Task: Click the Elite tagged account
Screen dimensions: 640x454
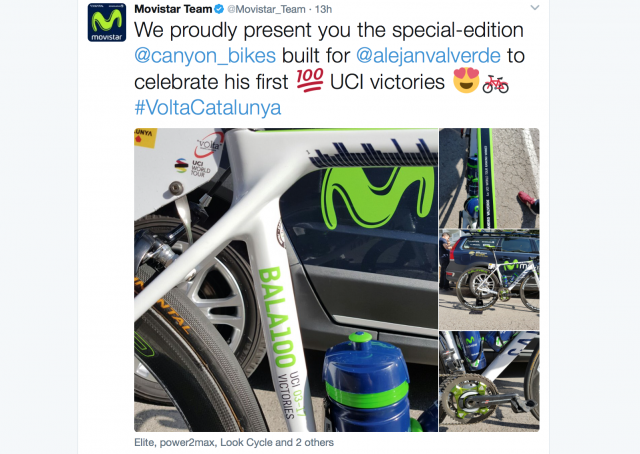Action: [144, 443]
